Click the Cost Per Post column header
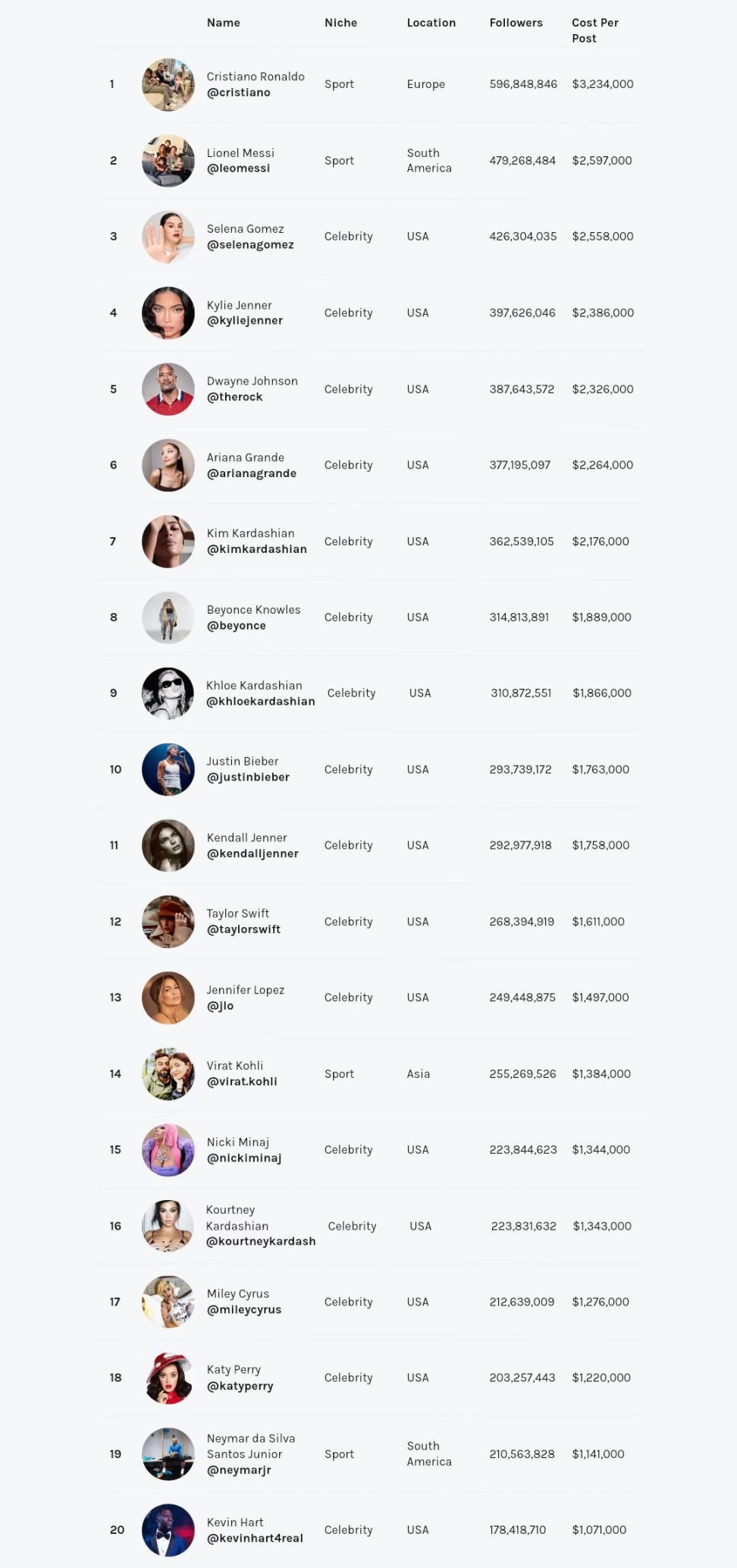 [595, 30]
